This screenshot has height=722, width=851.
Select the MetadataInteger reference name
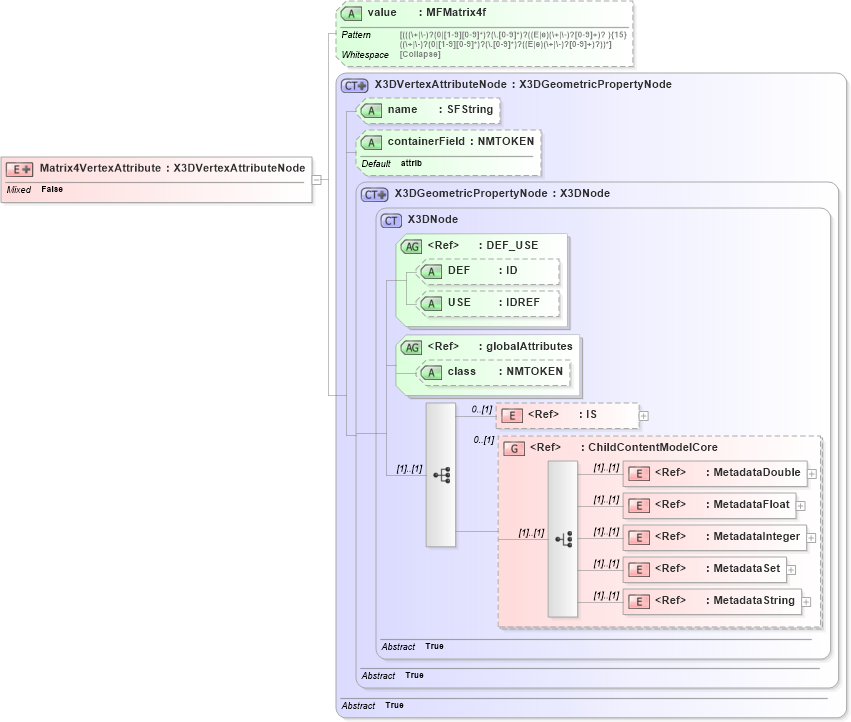click(757, 536)
